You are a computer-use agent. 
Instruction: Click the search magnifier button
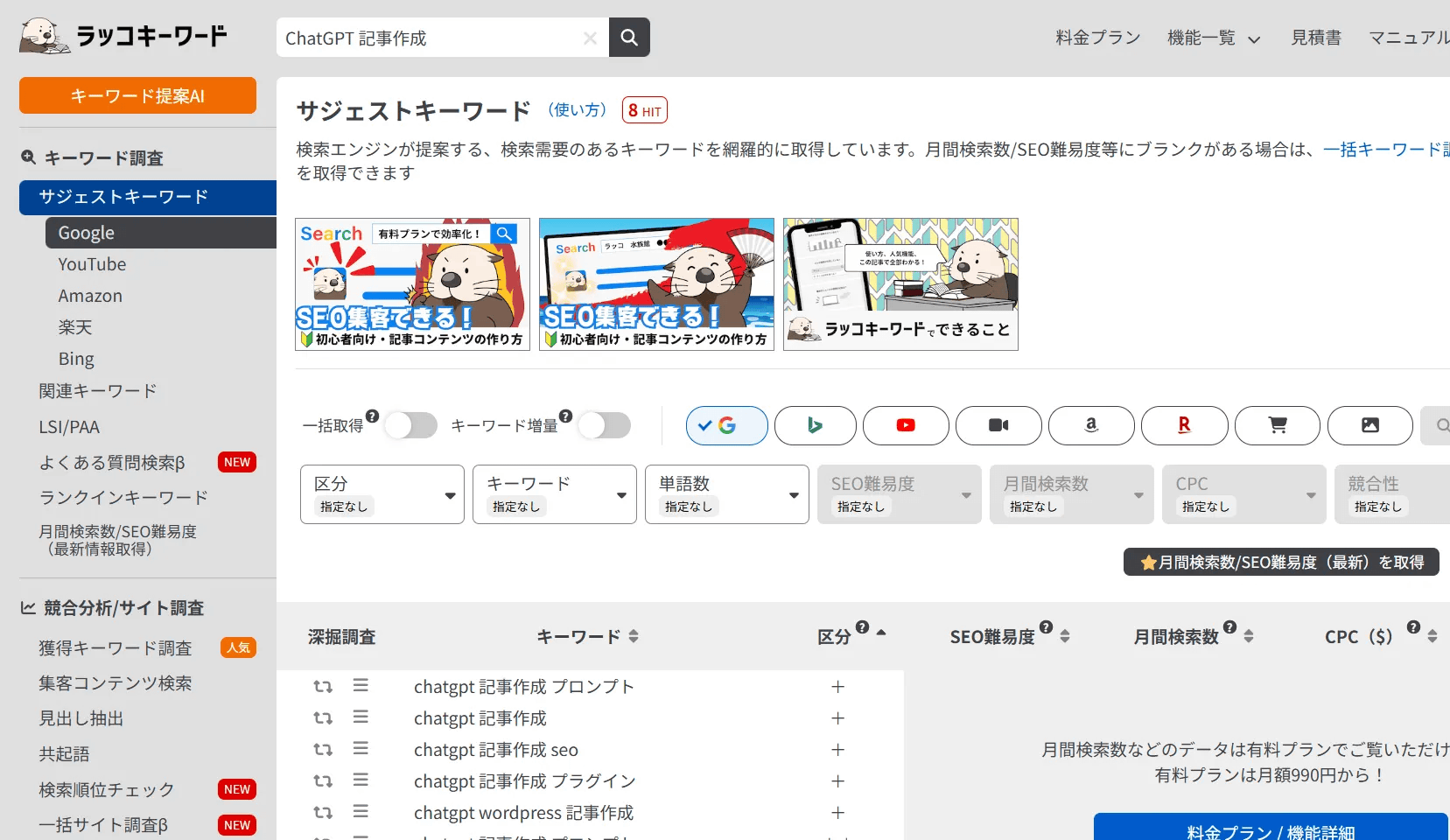(x=629, y=38)
